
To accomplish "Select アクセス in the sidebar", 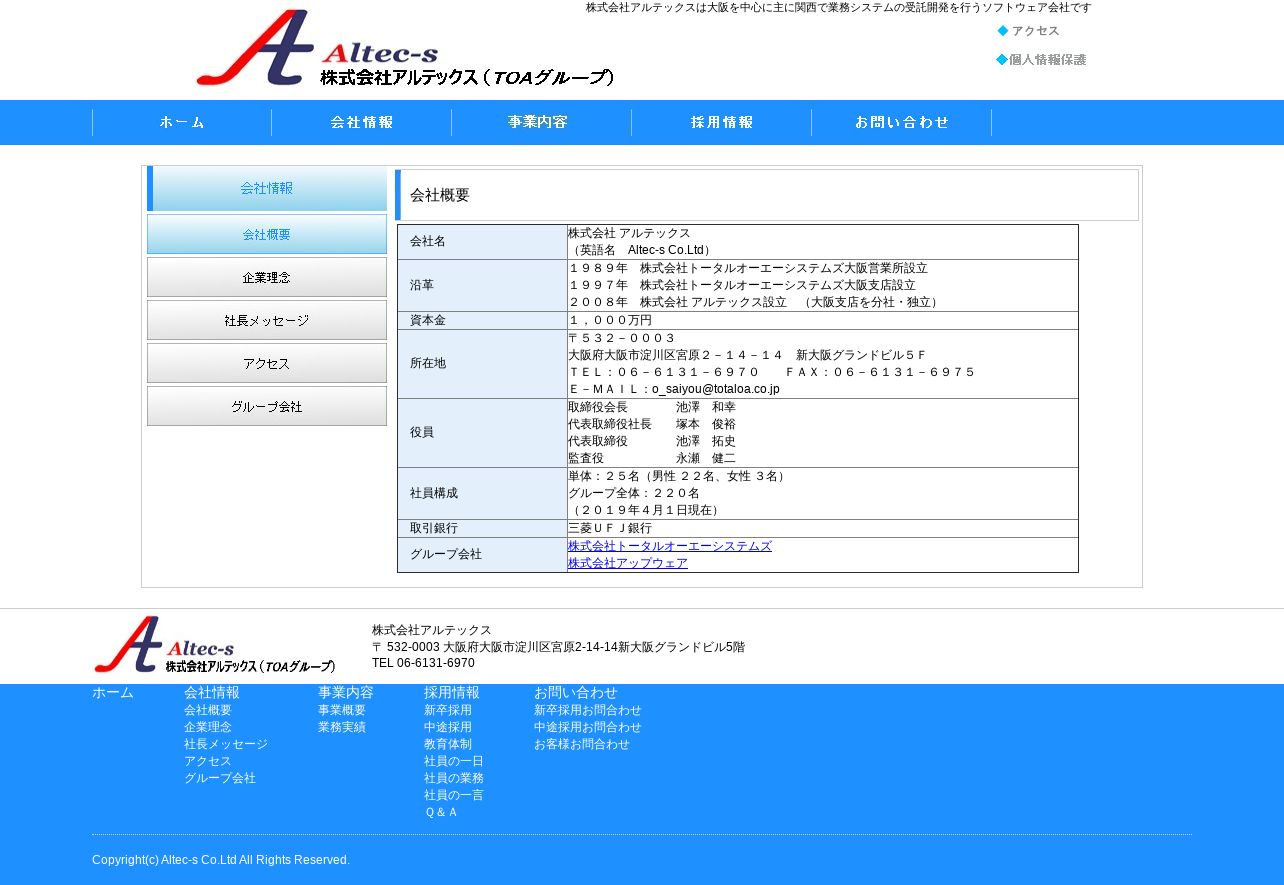I will [267, 363].
